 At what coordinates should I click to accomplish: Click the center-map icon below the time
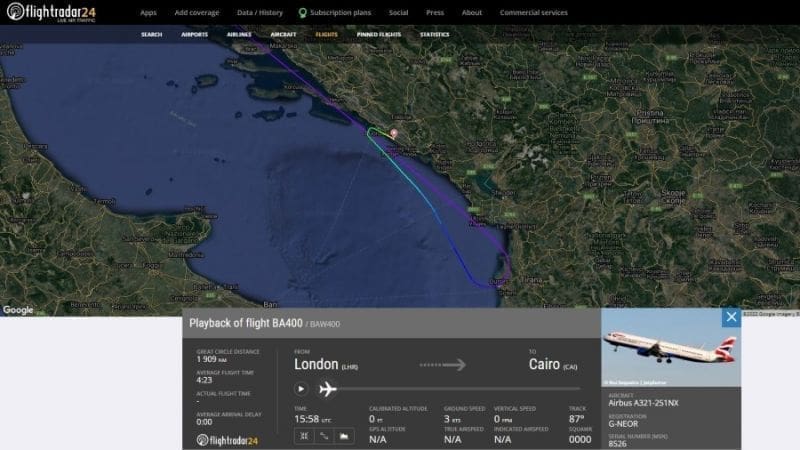tap(304, 436)
